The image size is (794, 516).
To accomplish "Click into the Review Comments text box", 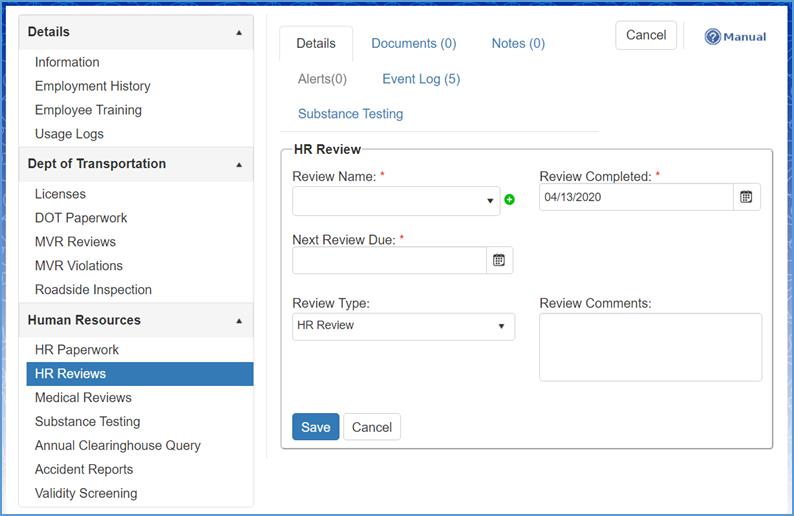I will click(x=650, y=347).
